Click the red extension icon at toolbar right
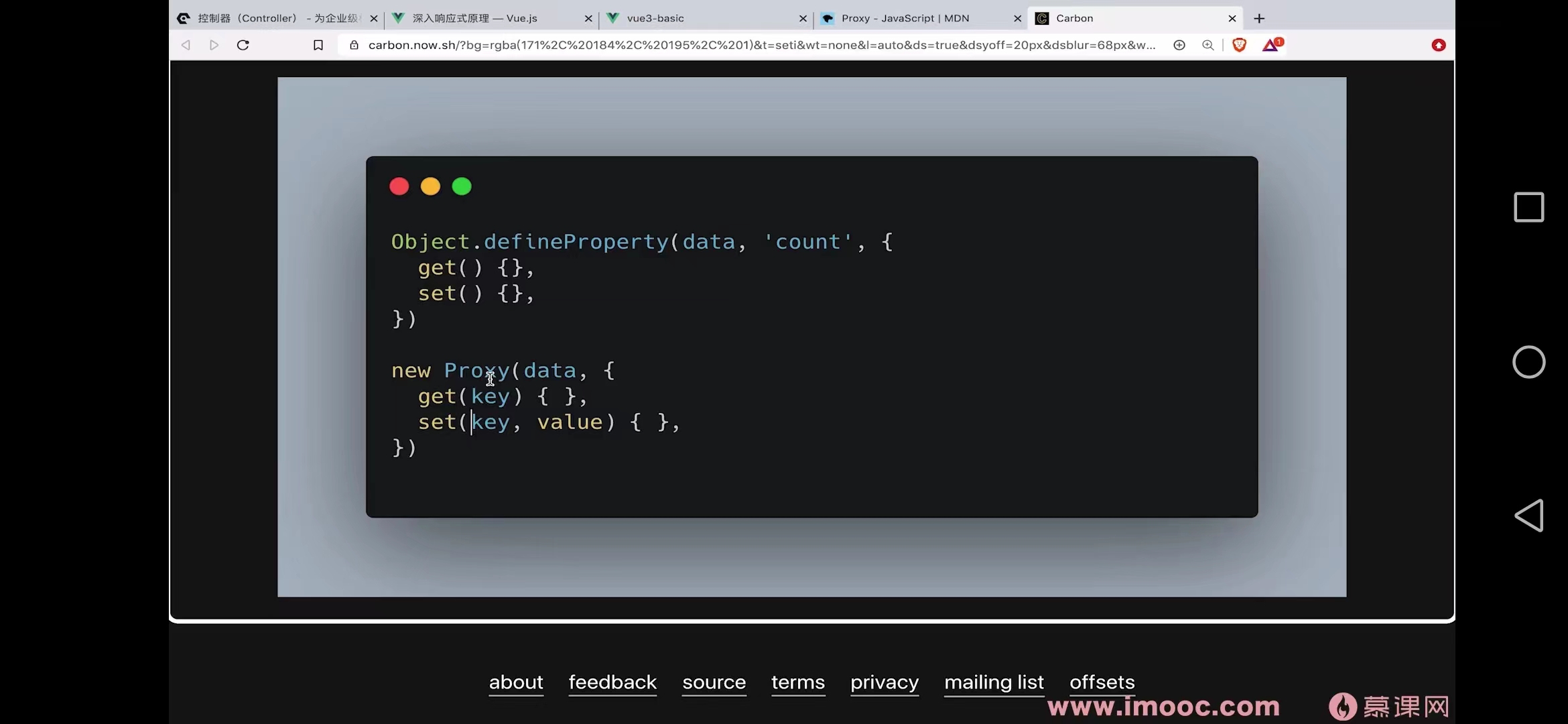This screenshot has width=1568, height=724. click(x=1438, y=45)
